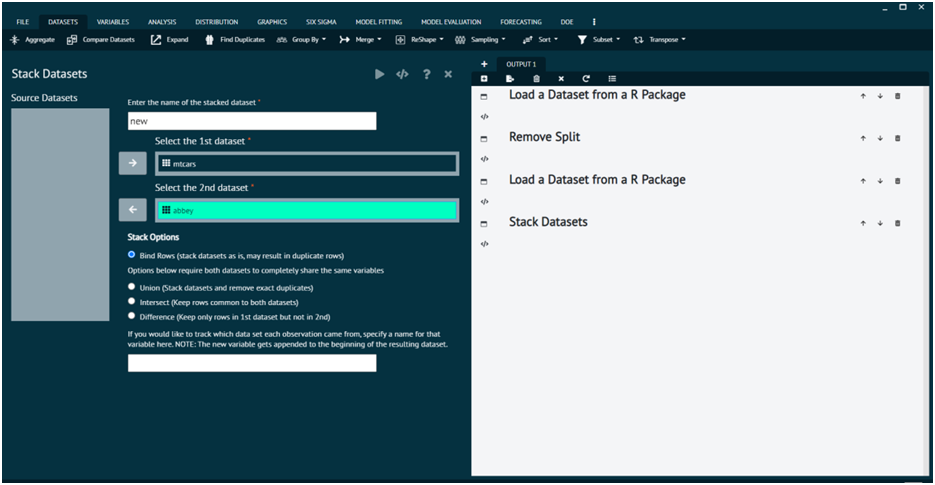935x485 pixels.
Task: Remove abbey from 2nd dataset using arrow
Action: click(132, 210)
